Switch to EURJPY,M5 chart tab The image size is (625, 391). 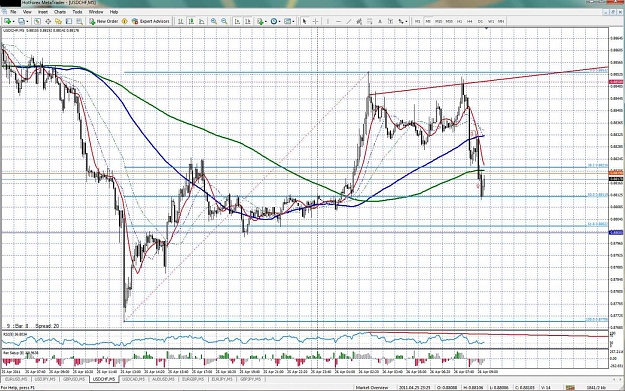(x=222, y=379)
